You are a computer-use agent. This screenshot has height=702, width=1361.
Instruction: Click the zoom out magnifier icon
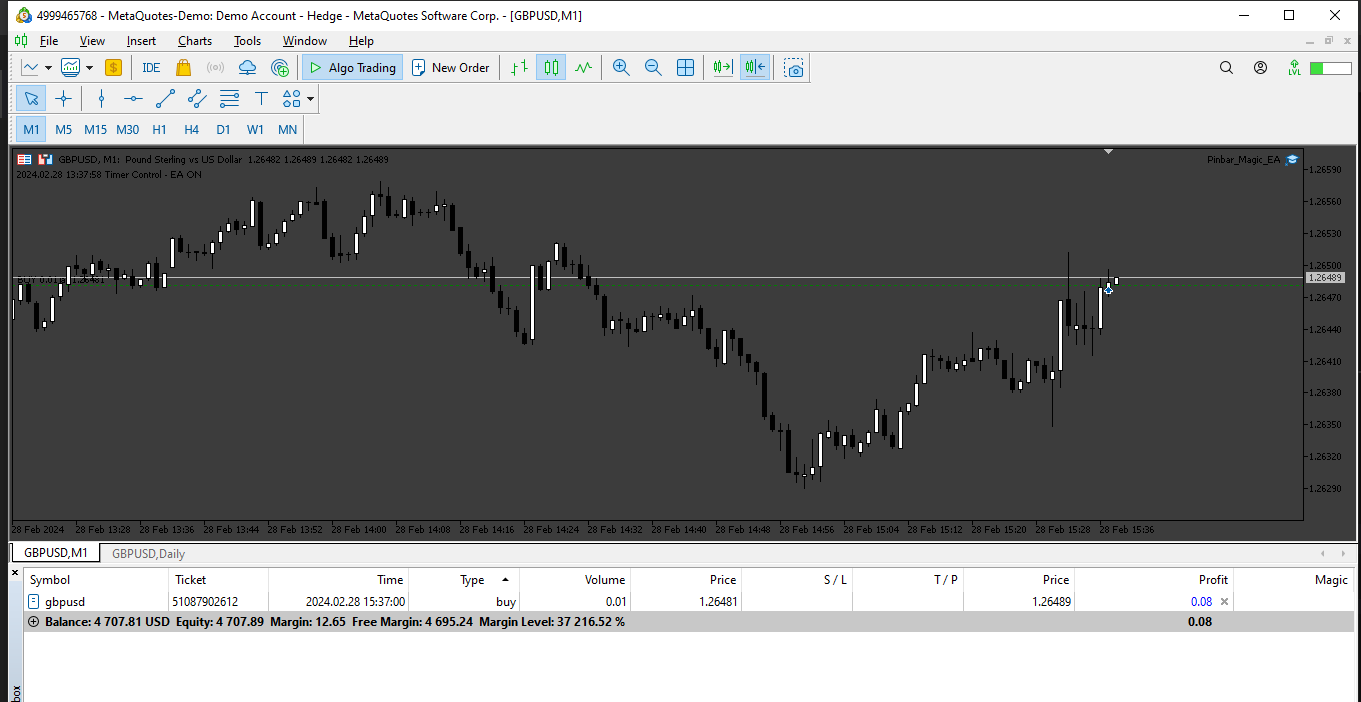click(x=653, y=68)
